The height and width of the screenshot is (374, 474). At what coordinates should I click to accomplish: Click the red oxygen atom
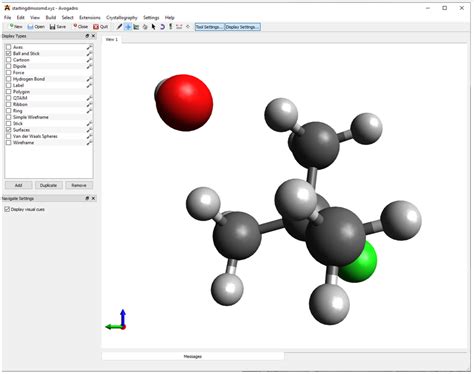(x=184, y=103)
